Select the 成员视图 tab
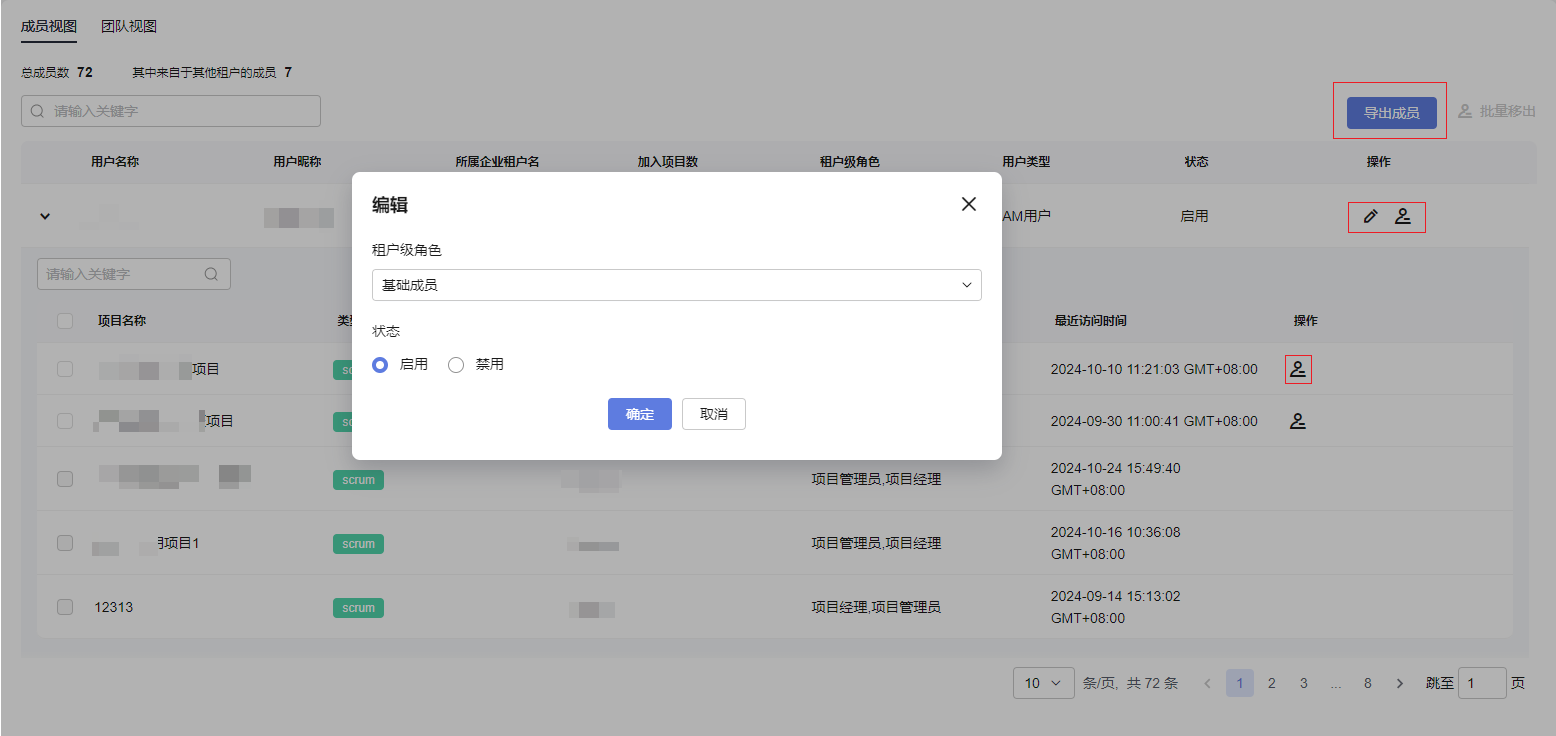 pyautogui.click(x=49, y=27)
